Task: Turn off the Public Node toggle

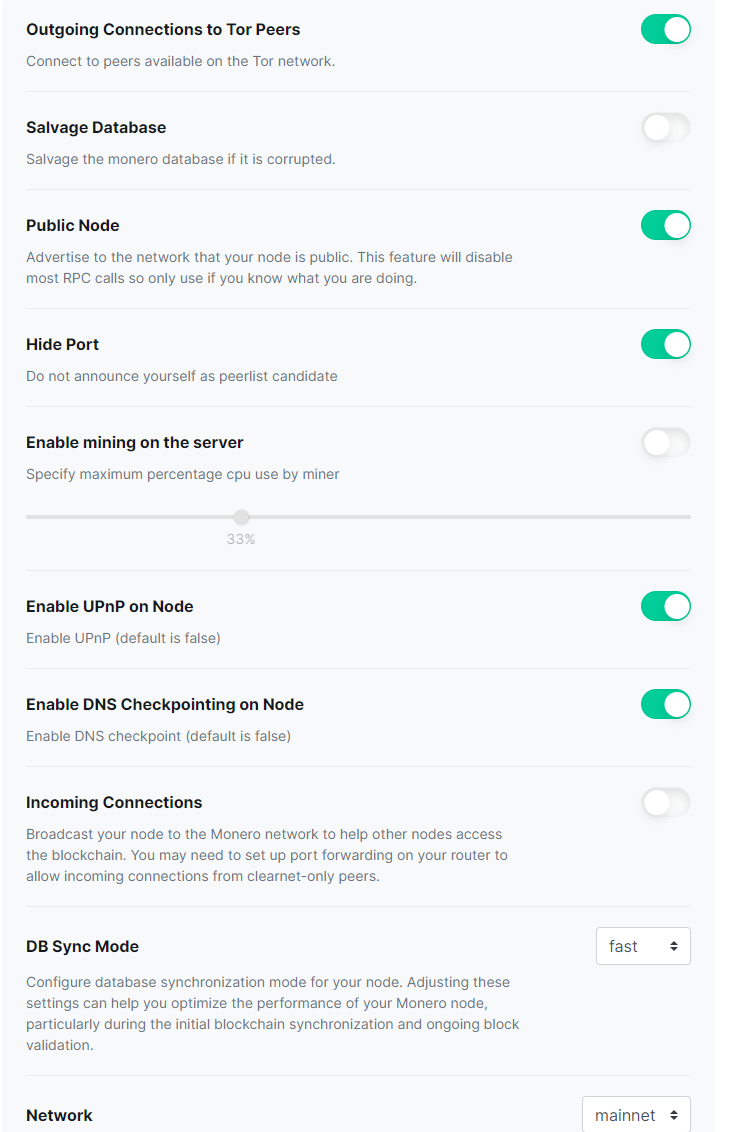Action: 665,225
